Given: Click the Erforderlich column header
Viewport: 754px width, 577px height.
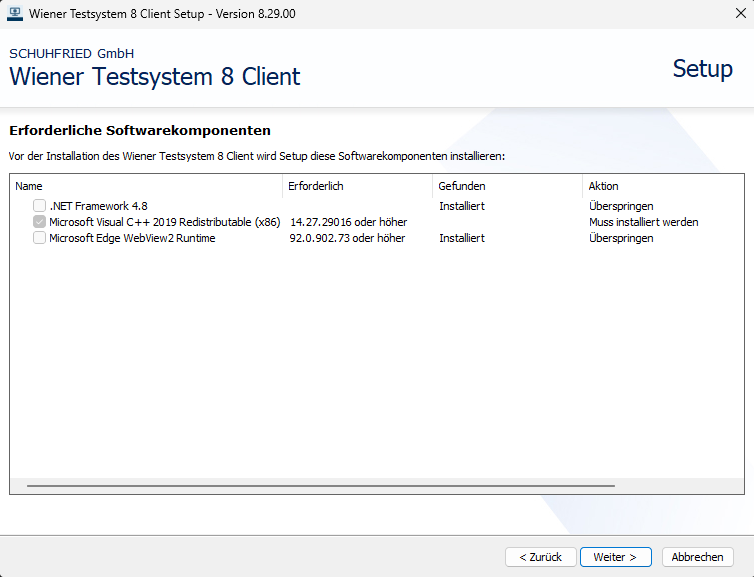Looking at the screenshot, I should (357, 186).
